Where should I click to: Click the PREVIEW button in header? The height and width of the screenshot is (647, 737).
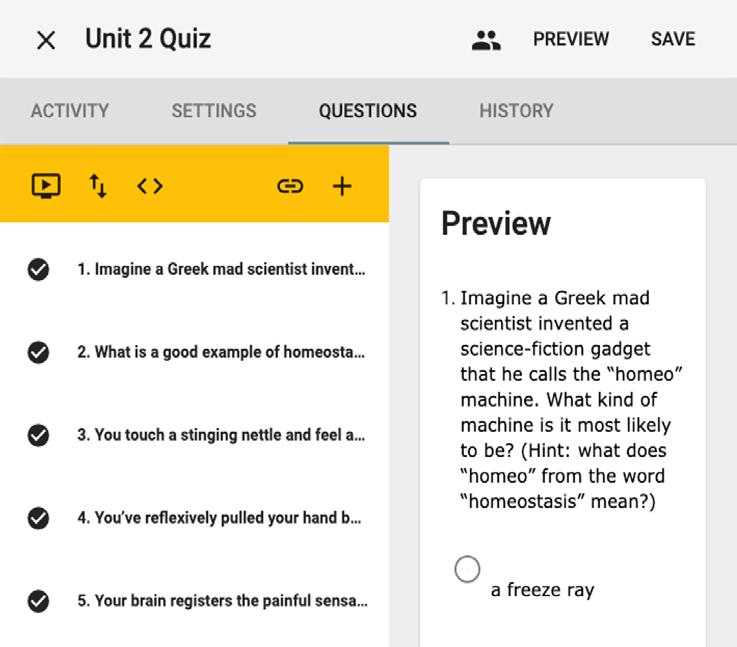click(571, 39)
